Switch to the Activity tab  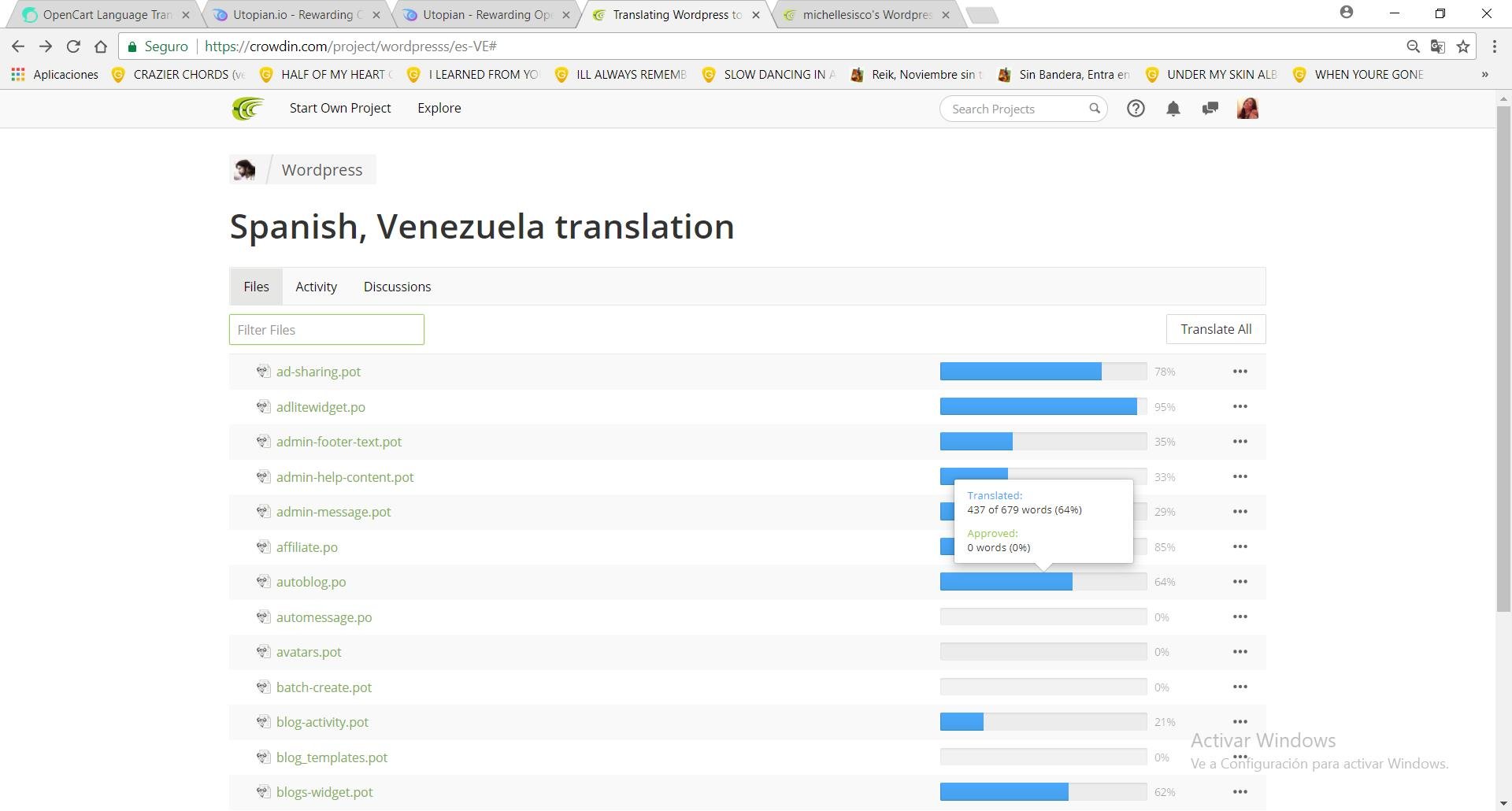coord(316,287)
